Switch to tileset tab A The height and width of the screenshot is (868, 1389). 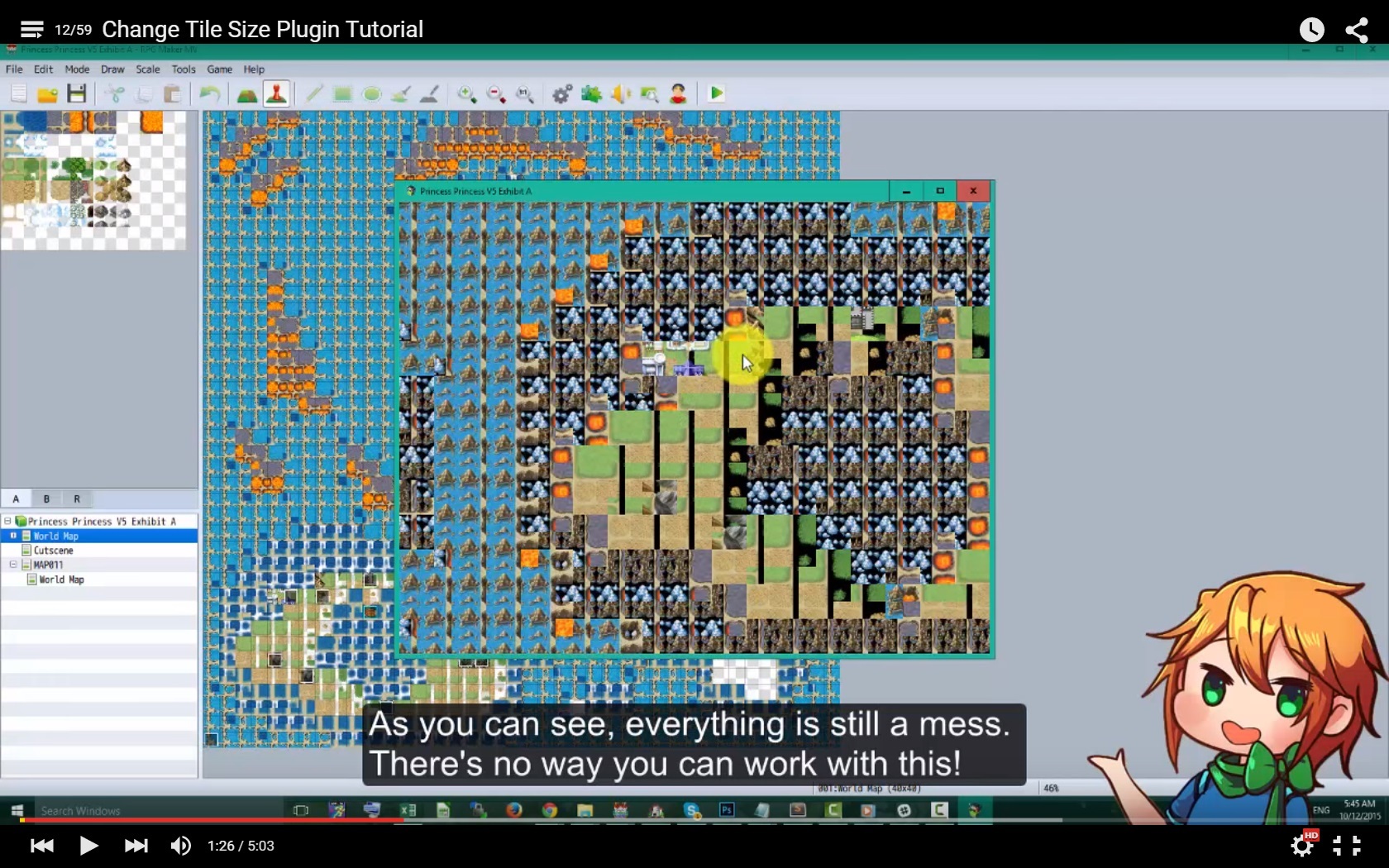[16, 498]
